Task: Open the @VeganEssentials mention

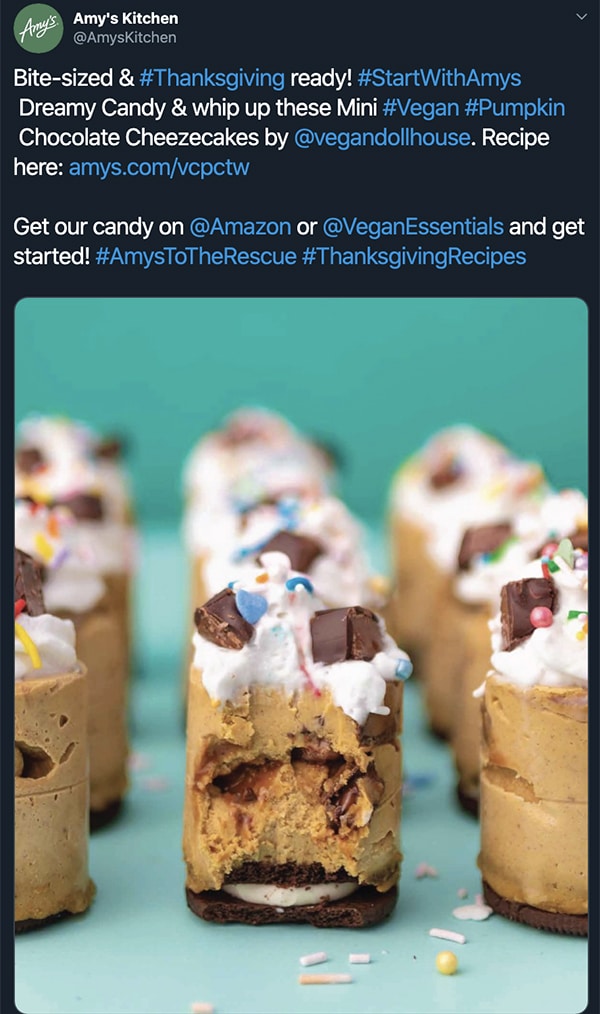Action: pos(412,227)
